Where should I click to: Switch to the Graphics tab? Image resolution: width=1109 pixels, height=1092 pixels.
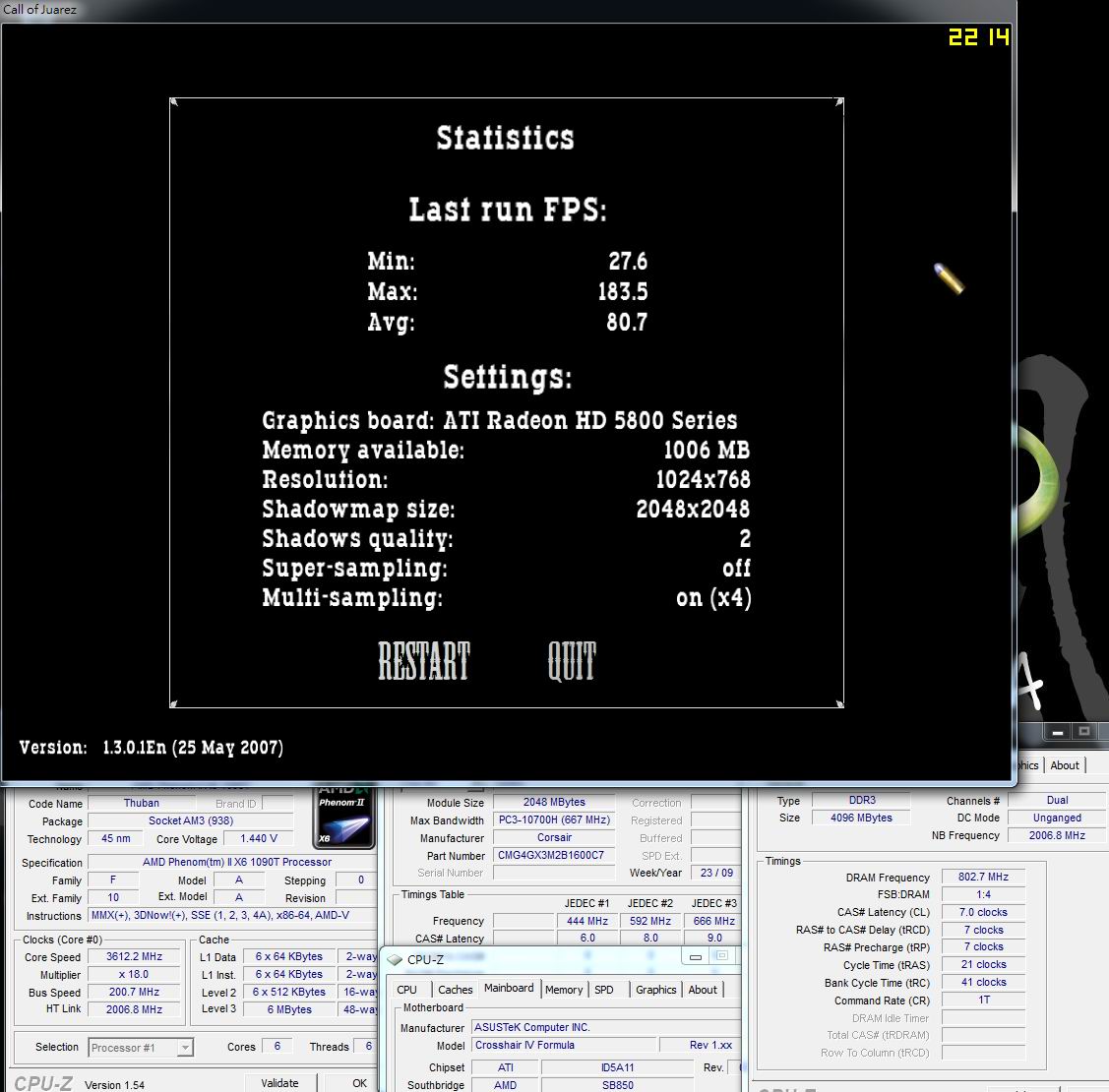(655, 990)
